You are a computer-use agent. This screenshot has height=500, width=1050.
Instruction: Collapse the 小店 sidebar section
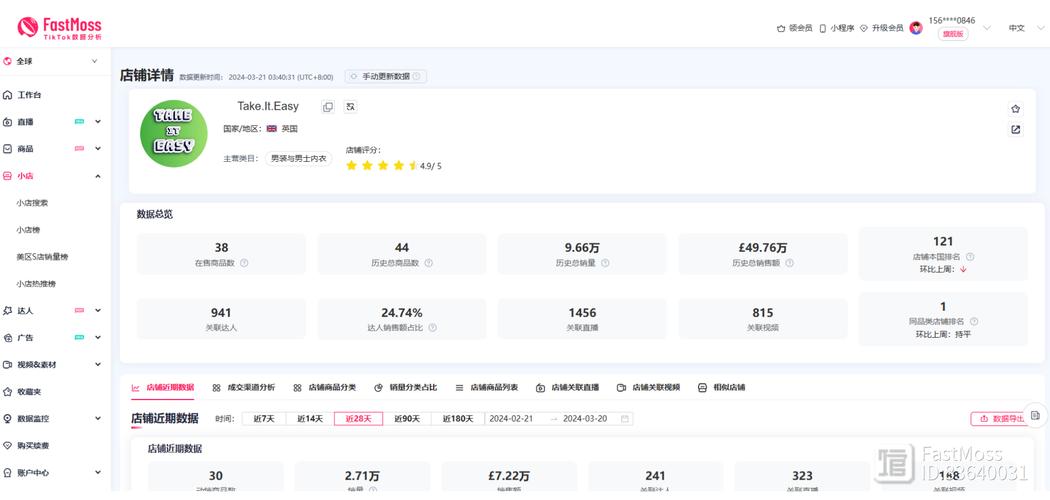coord(97,176)
